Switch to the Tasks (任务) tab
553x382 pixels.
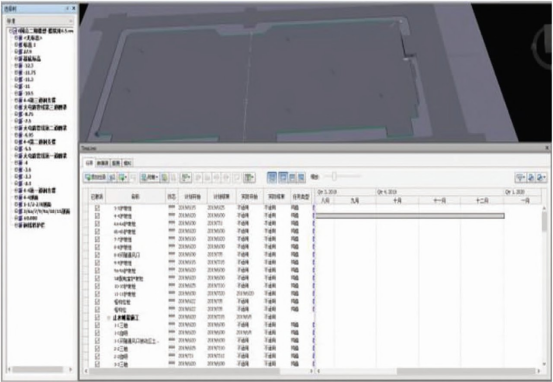coord(89,163)
